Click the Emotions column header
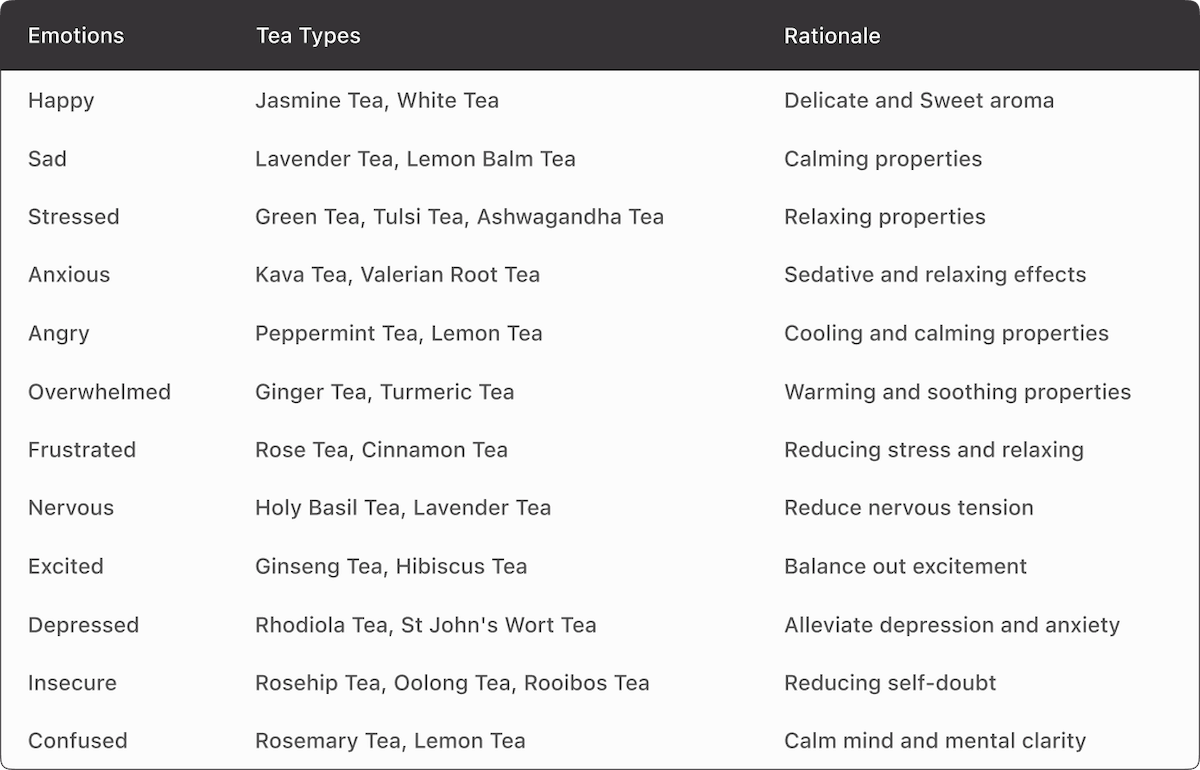The width and height of the screenshot is (1200, 770). (x=76, y=36)
